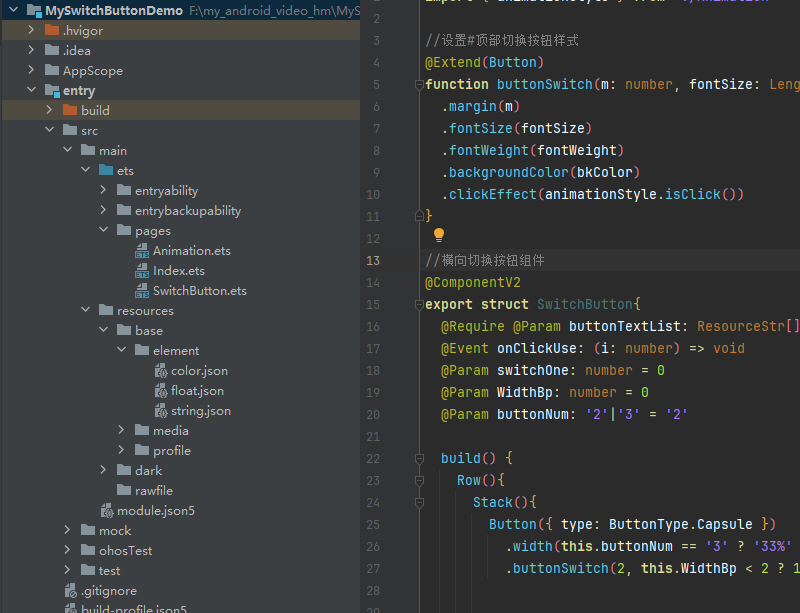Open string.json resource file
The image size is (800, 613).
pyautogui.click(x=201, y=411)
